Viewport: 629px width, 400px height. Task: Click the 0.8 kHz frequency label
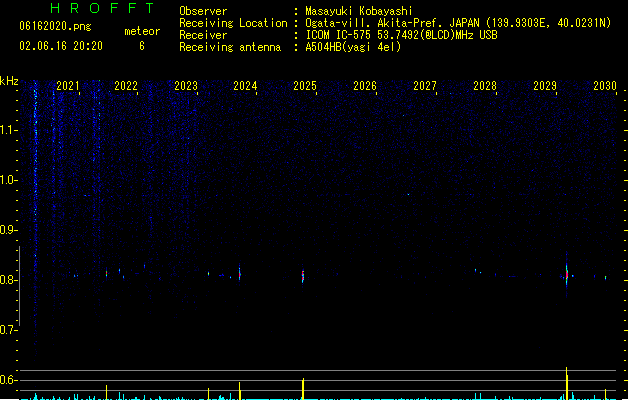point(8,280)
